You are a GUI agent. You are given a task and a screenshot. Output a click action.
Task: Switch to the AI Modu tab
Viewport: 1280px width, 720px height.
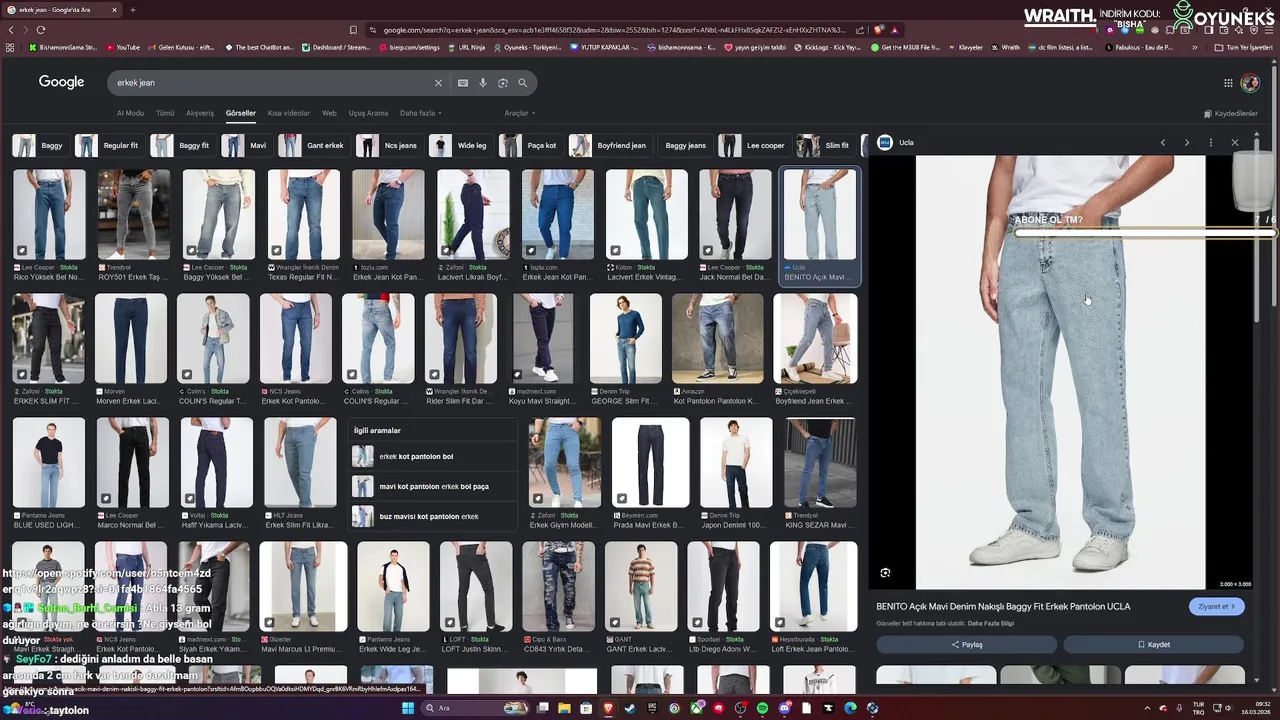[x=130, y=113]
